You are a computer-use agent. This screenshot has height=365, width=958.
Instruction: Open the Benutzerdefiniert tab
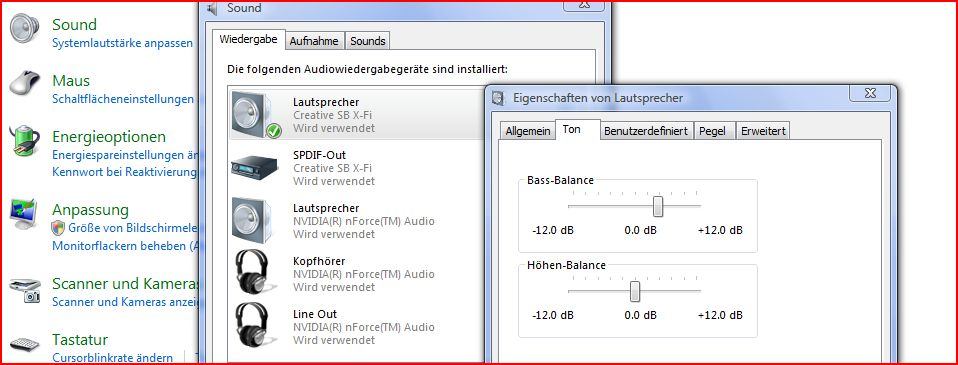646,131
